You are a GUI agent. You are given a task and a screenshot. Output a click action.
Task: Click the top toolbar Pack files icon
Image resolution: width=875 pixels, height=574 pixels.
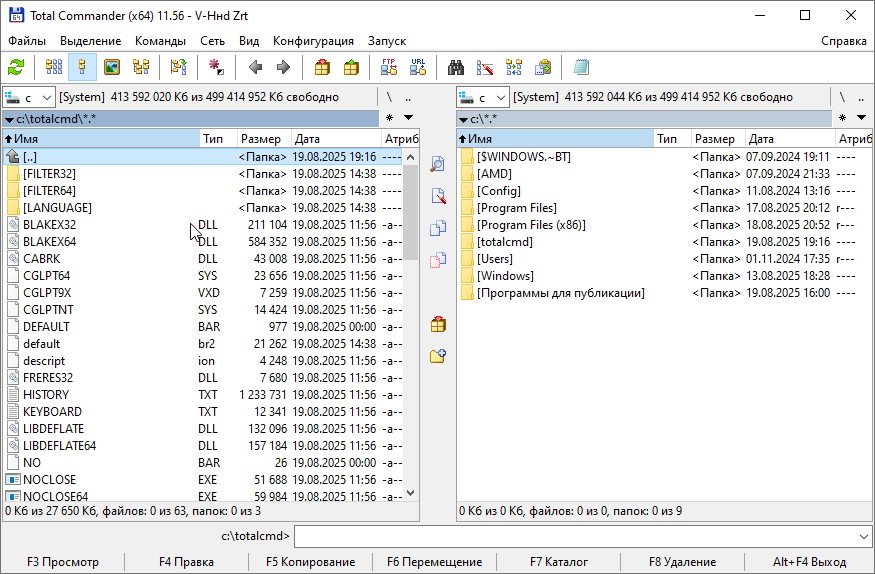click(322, 67)
